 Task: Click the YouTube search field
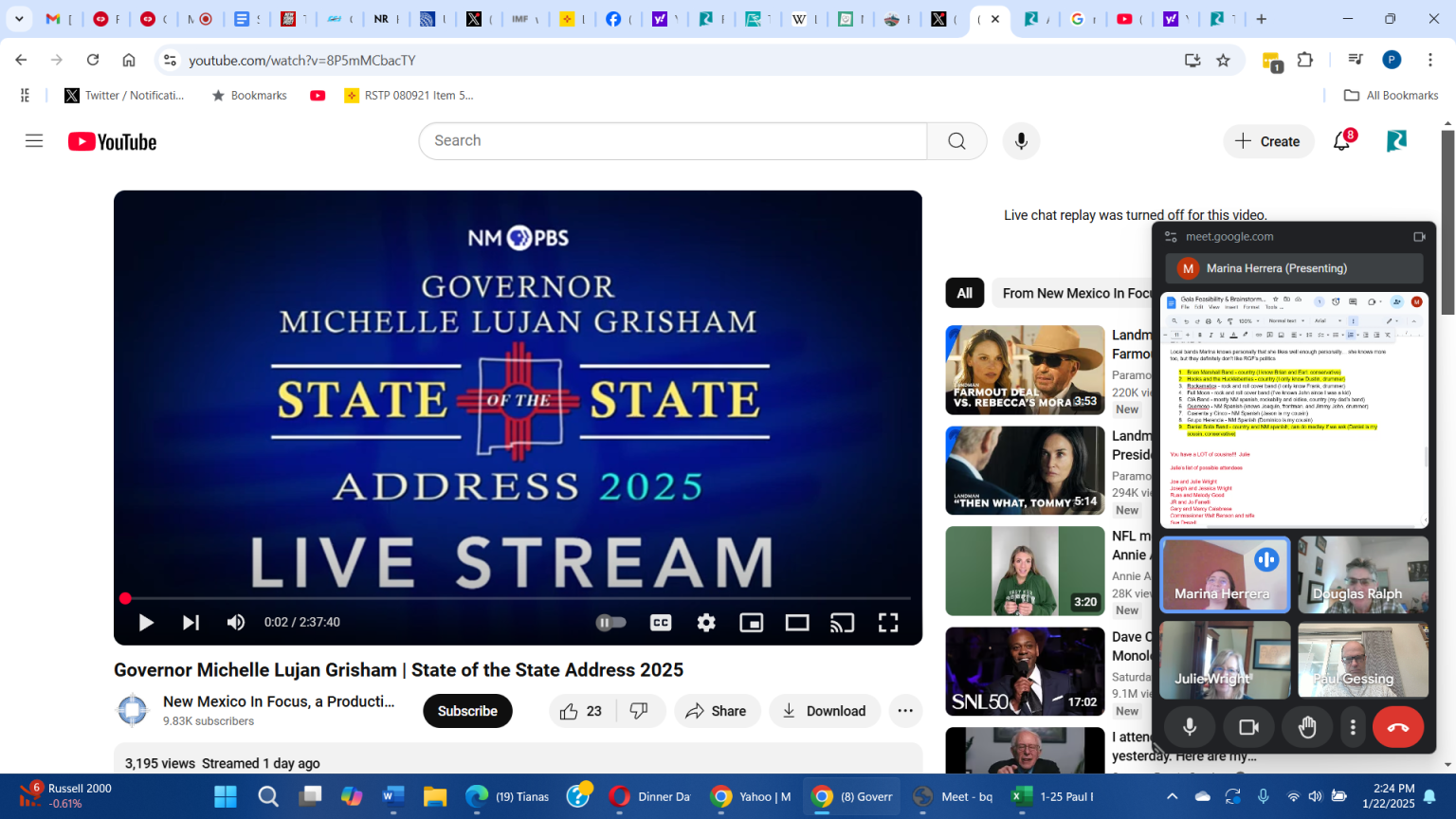(x=672, y=141)
